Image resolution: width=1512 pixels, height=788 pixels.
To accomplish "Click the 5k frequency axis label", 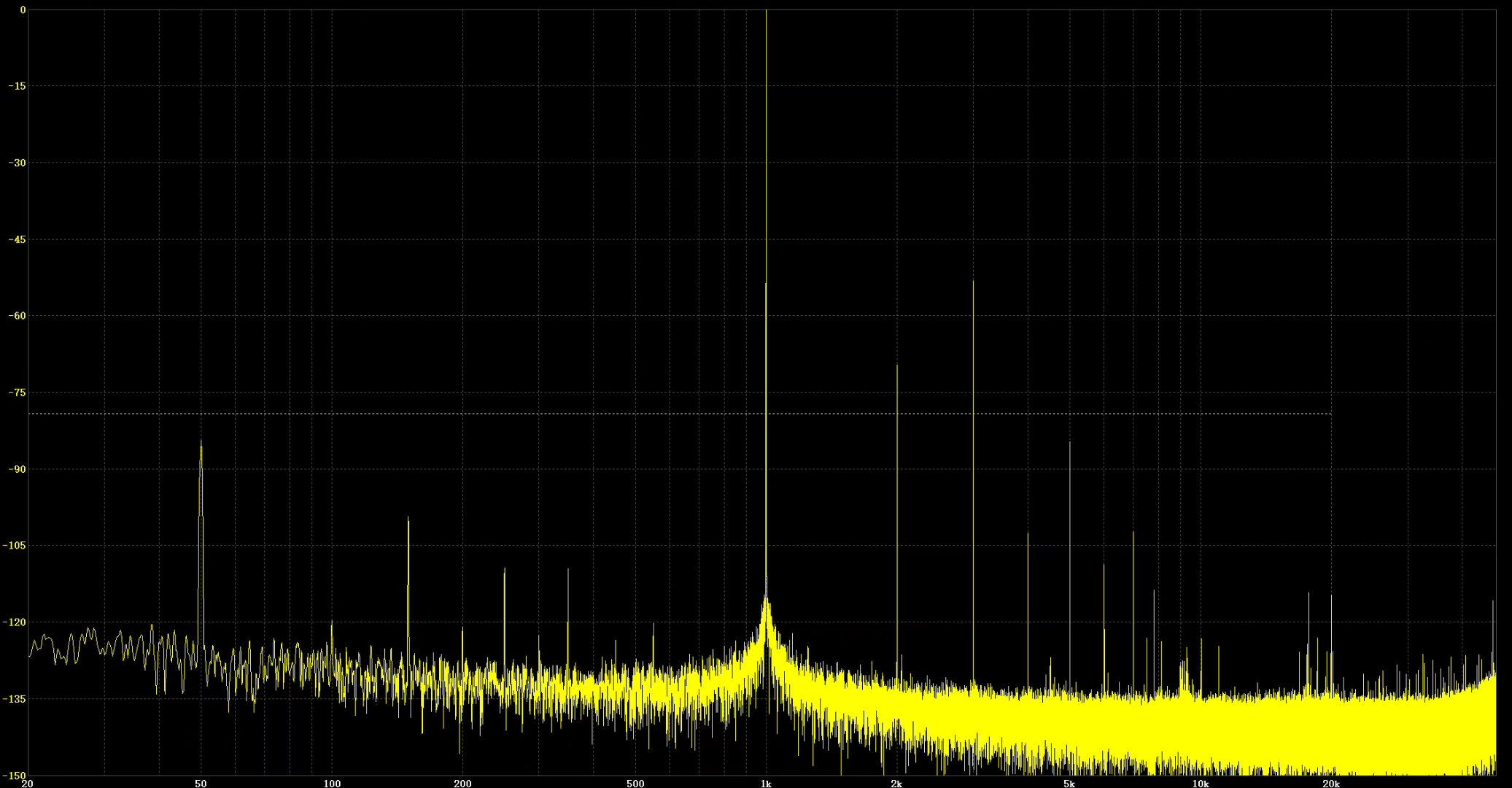I will tap(1069, 784).
